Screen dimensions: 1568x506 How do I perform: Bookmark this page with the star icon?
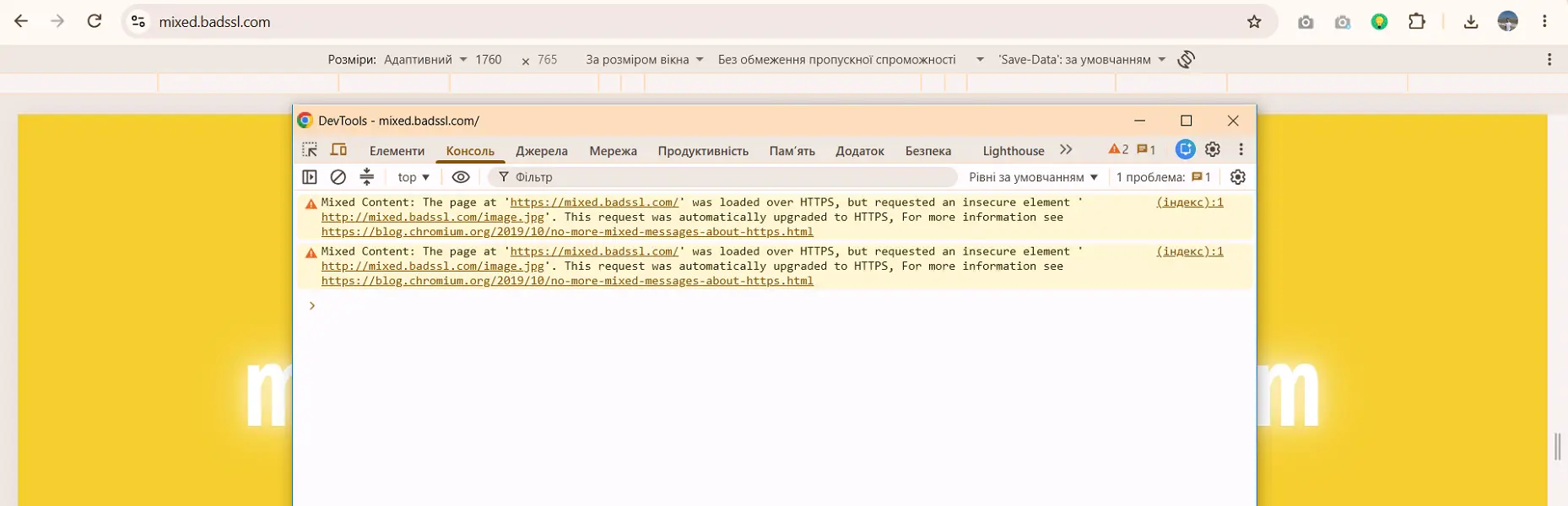(1254, 22)
